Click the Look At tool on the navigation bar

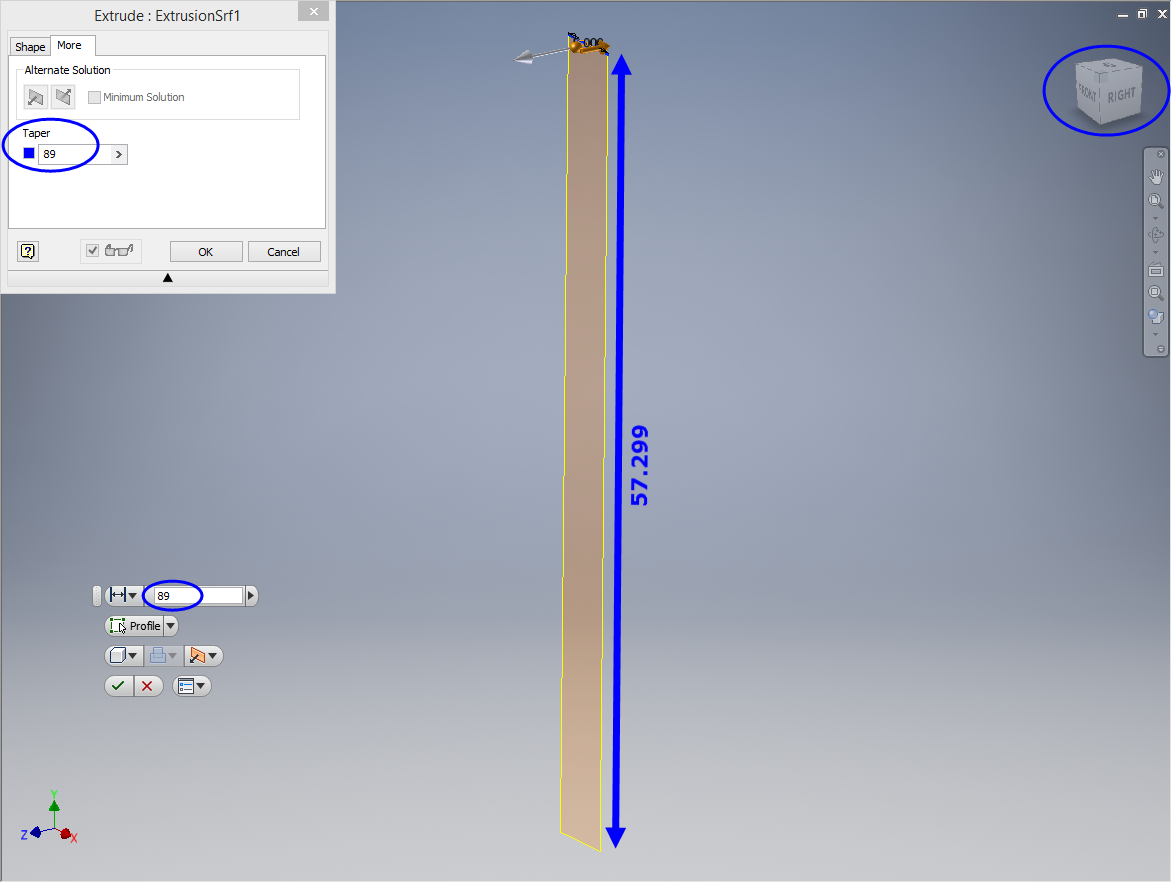coord(1156,269)
